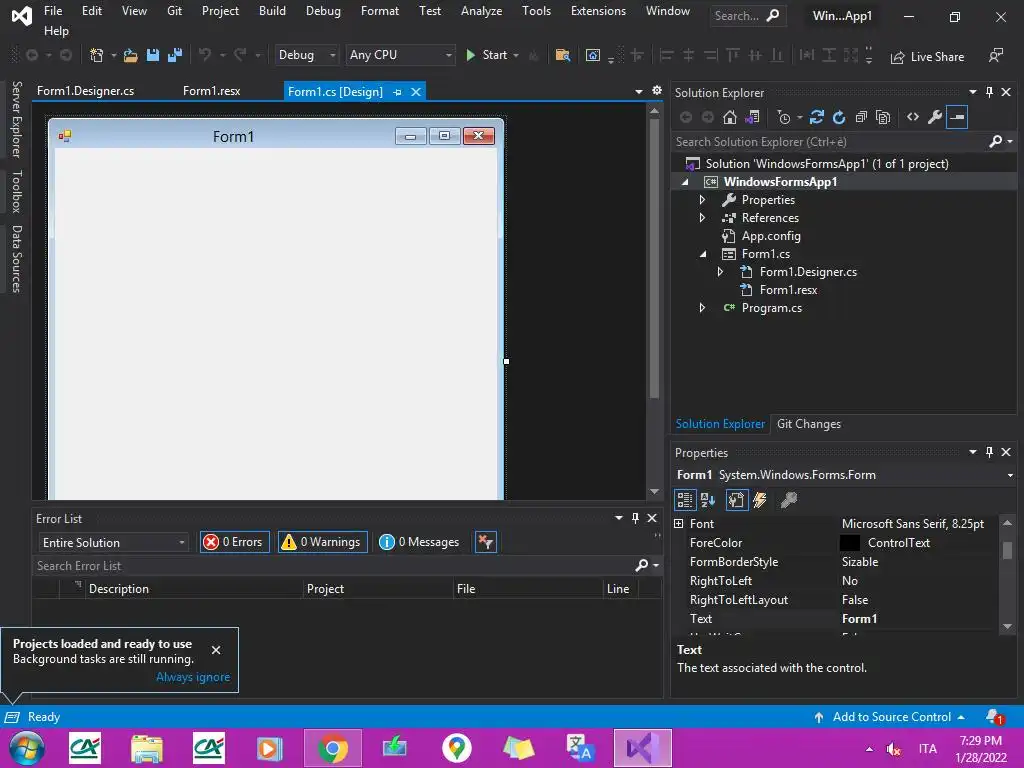Toggle the 0 Messages filter button
Screen dimensions: 1024x768
(x=420, y=542)
